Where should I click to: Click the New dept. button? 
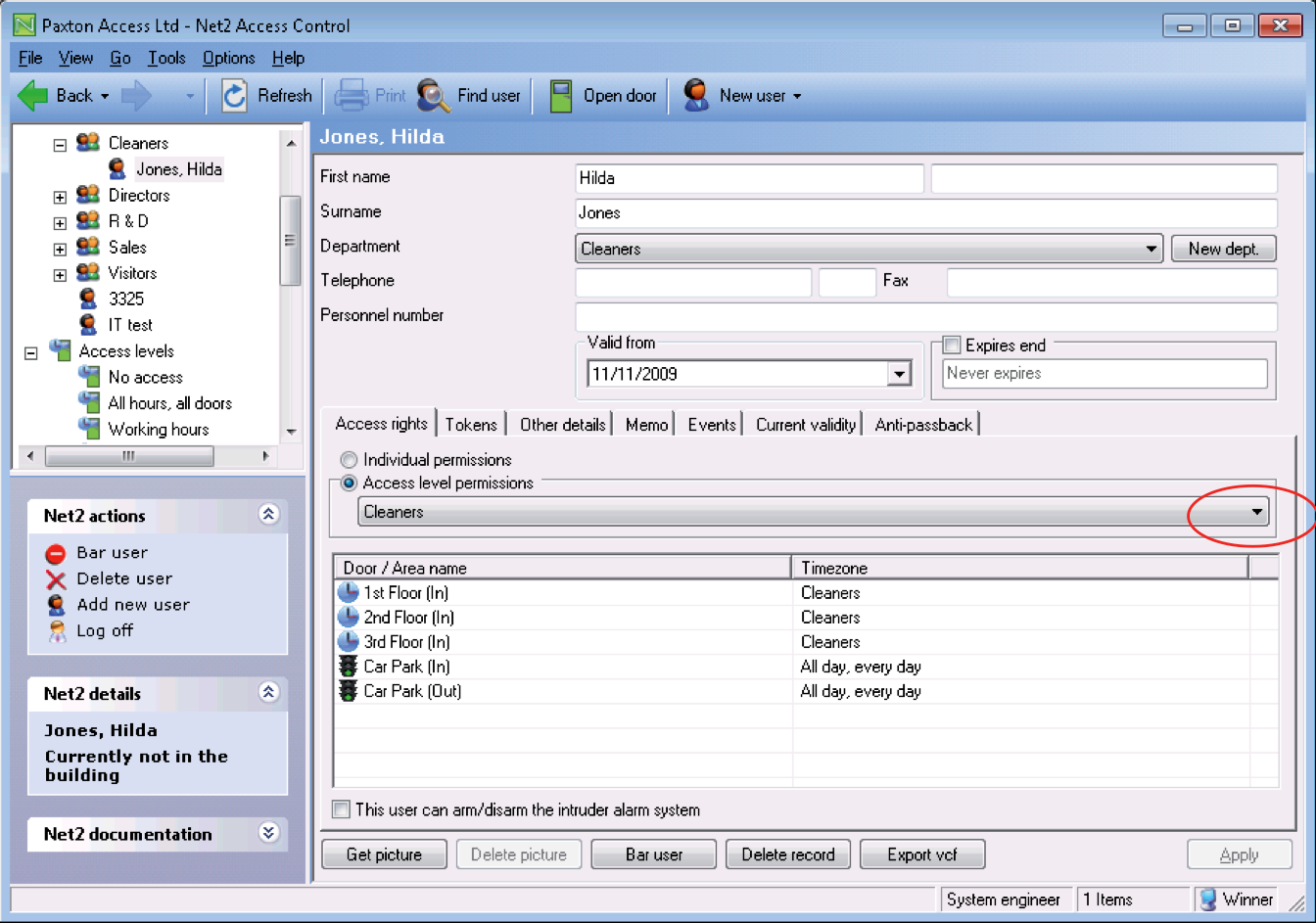point(1223,248)
